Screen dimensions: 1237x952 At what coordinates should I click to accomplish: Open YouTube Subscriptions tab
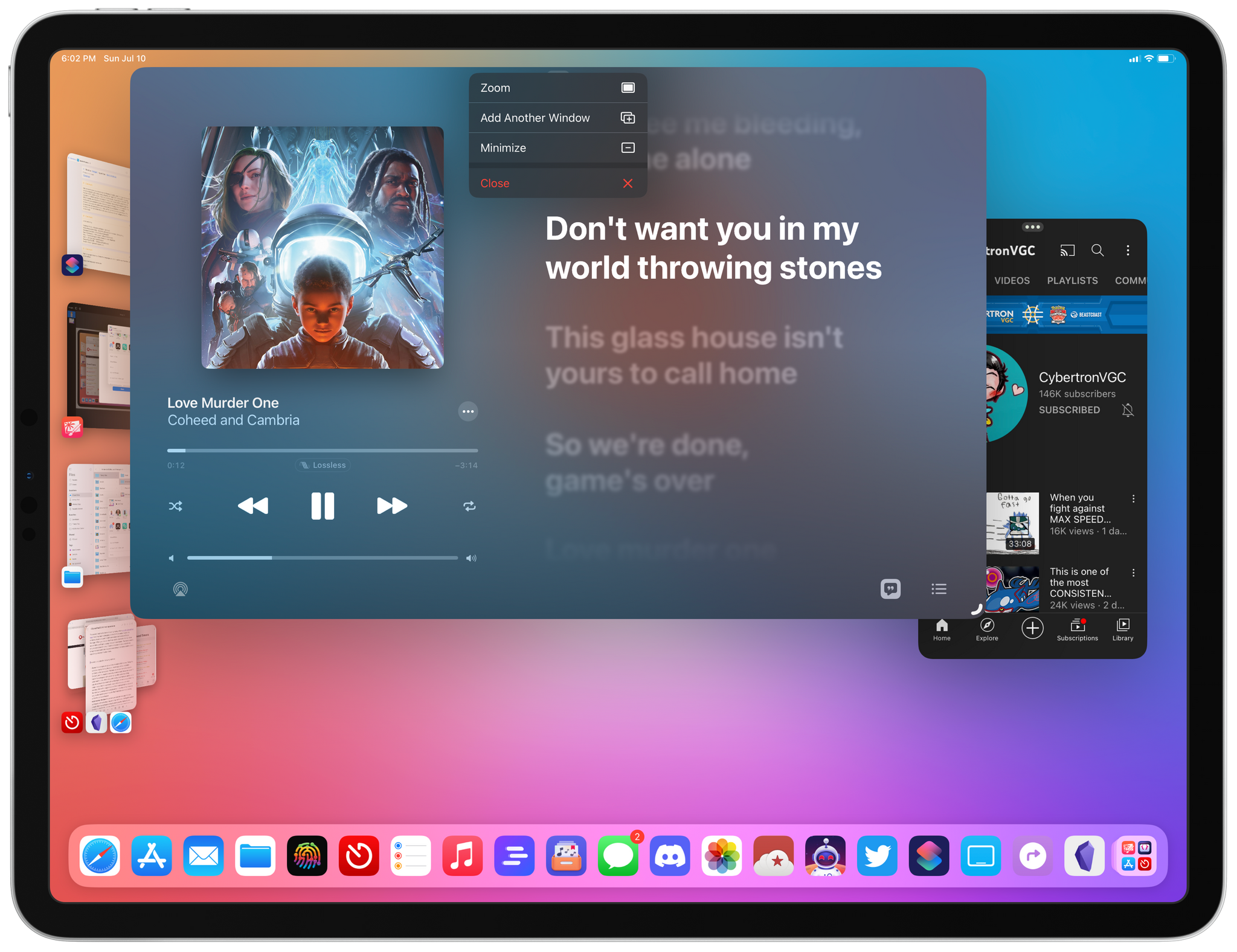1078,629
